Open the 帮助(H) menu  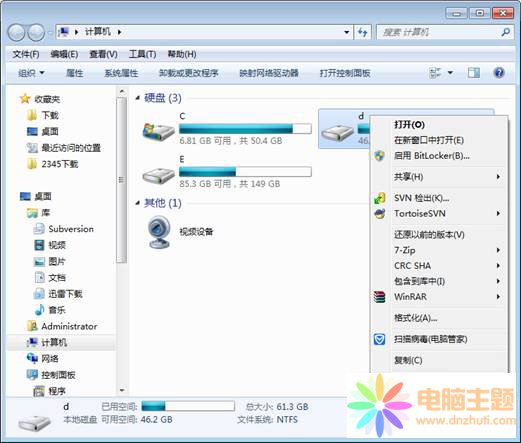[182, 54]
